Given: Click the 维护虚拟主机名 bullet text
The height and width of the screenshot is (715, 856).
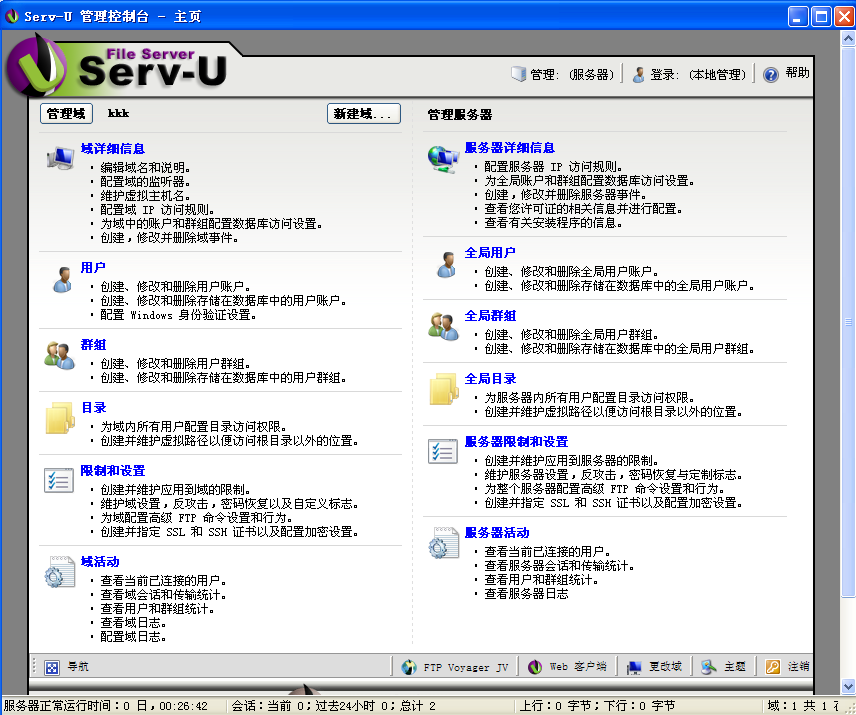Looking at the screenshot, I should (x=145, y=195).
